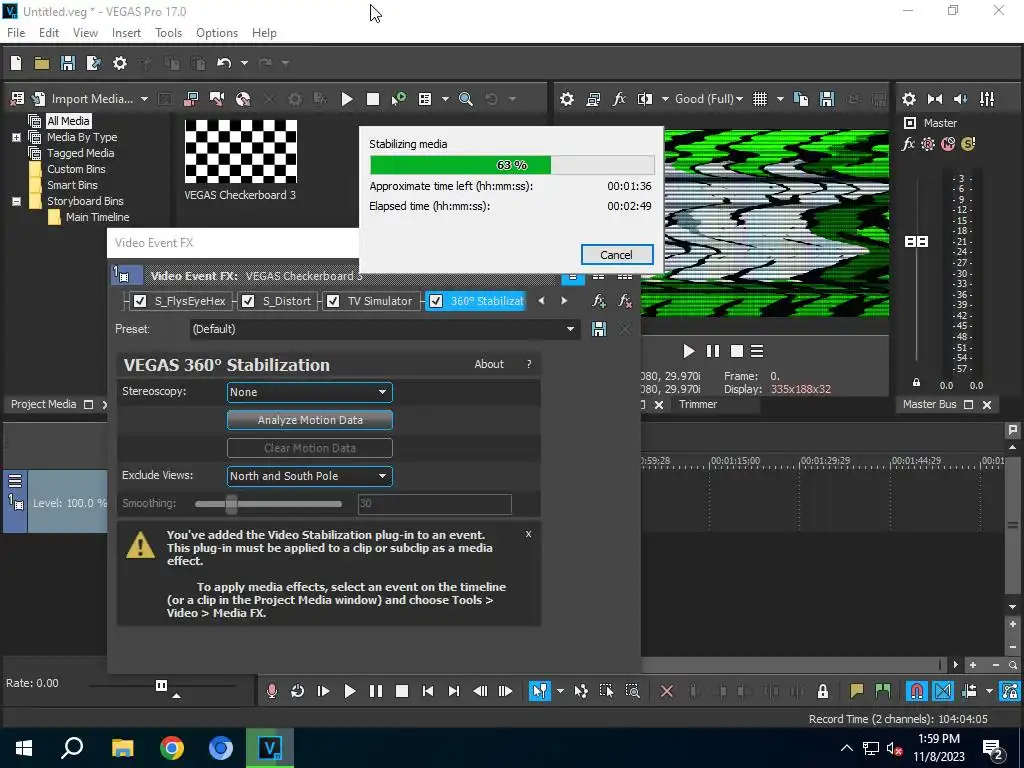Image resolution: width=1024 pixels, height=768 pixels.
Task: Click the Analyze Motion Data button
Action: 310,420
